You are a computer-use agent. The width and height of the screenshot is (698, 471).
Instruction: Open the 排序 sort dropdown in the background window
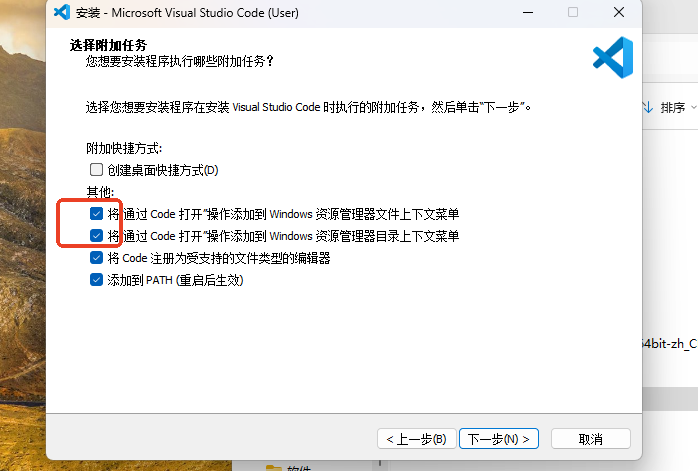click(678, 107)
